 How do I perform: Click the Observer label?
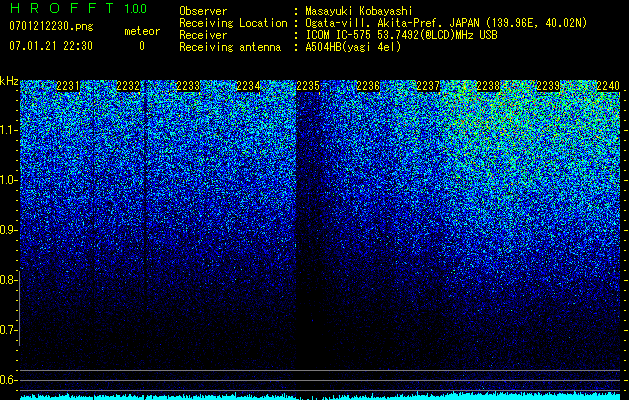(203, 11)
